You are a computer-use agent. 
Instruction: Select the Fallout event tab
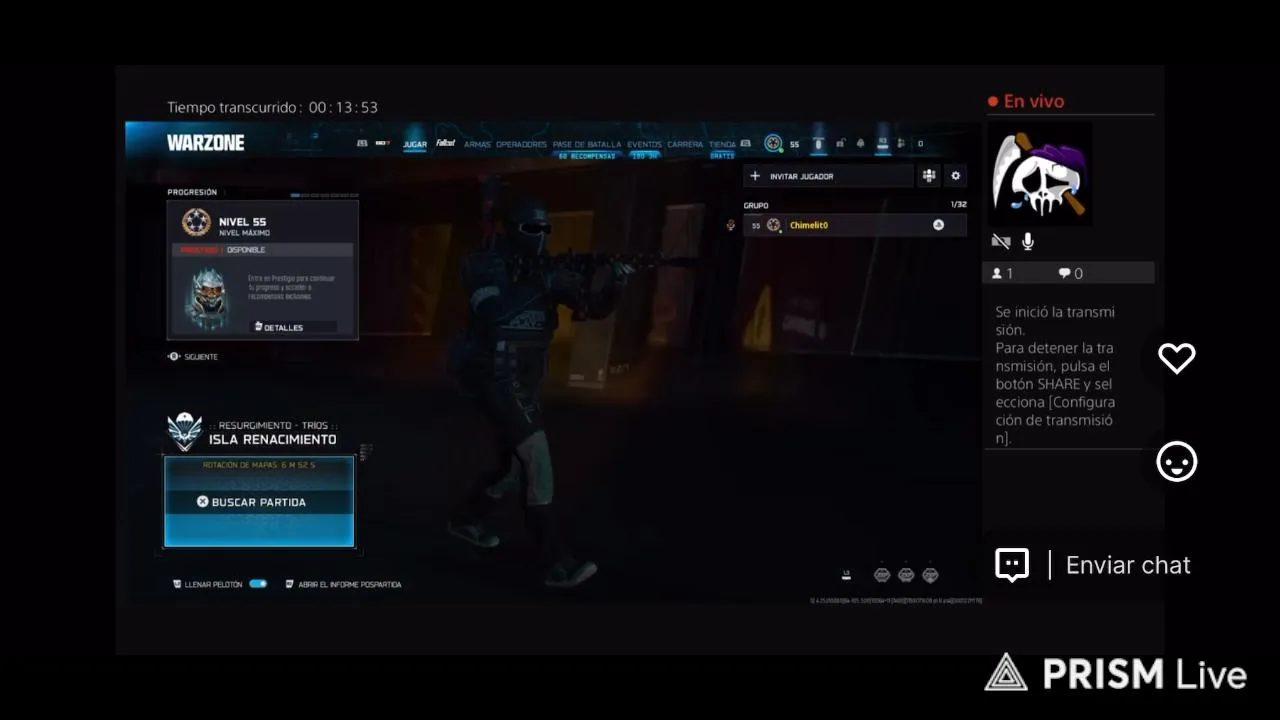point(445,143)
